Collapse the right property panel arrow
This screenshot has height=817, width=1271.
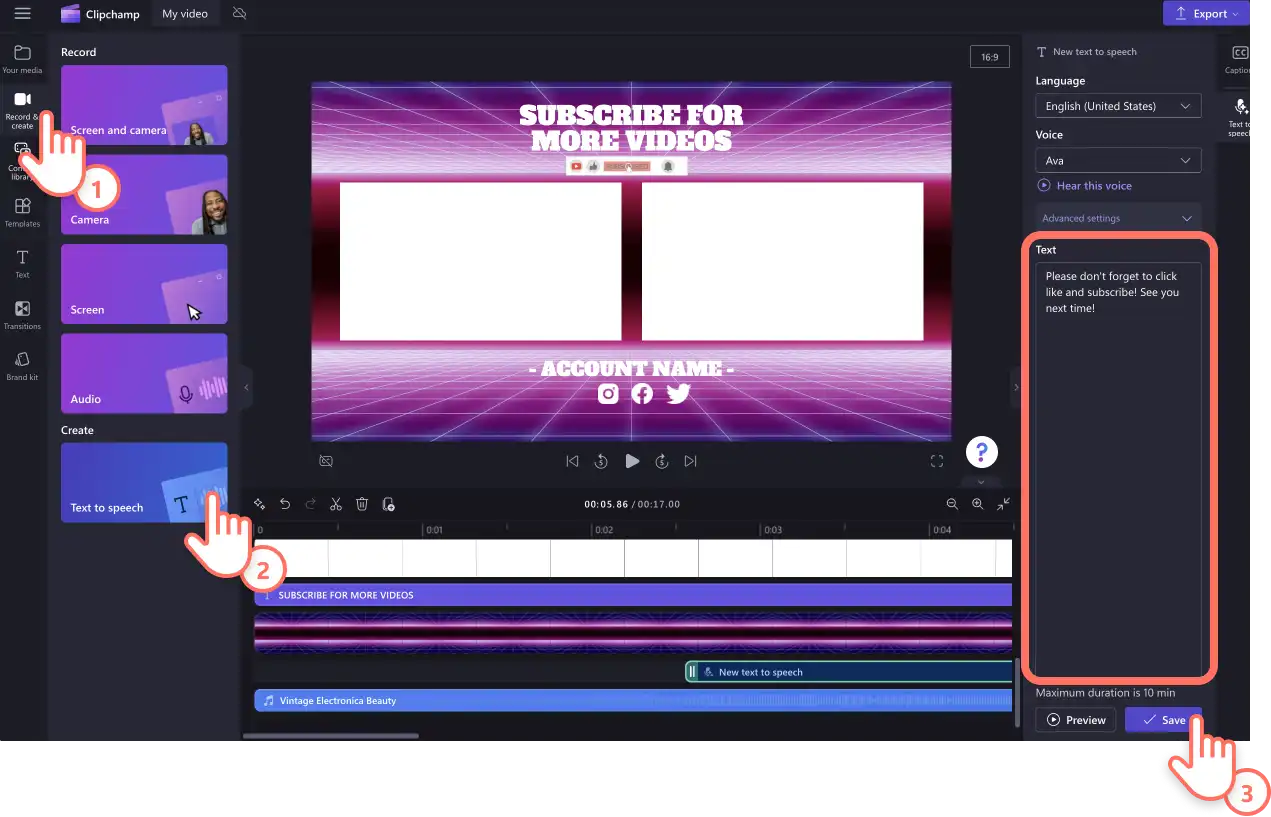click(x=1016, y=387)
